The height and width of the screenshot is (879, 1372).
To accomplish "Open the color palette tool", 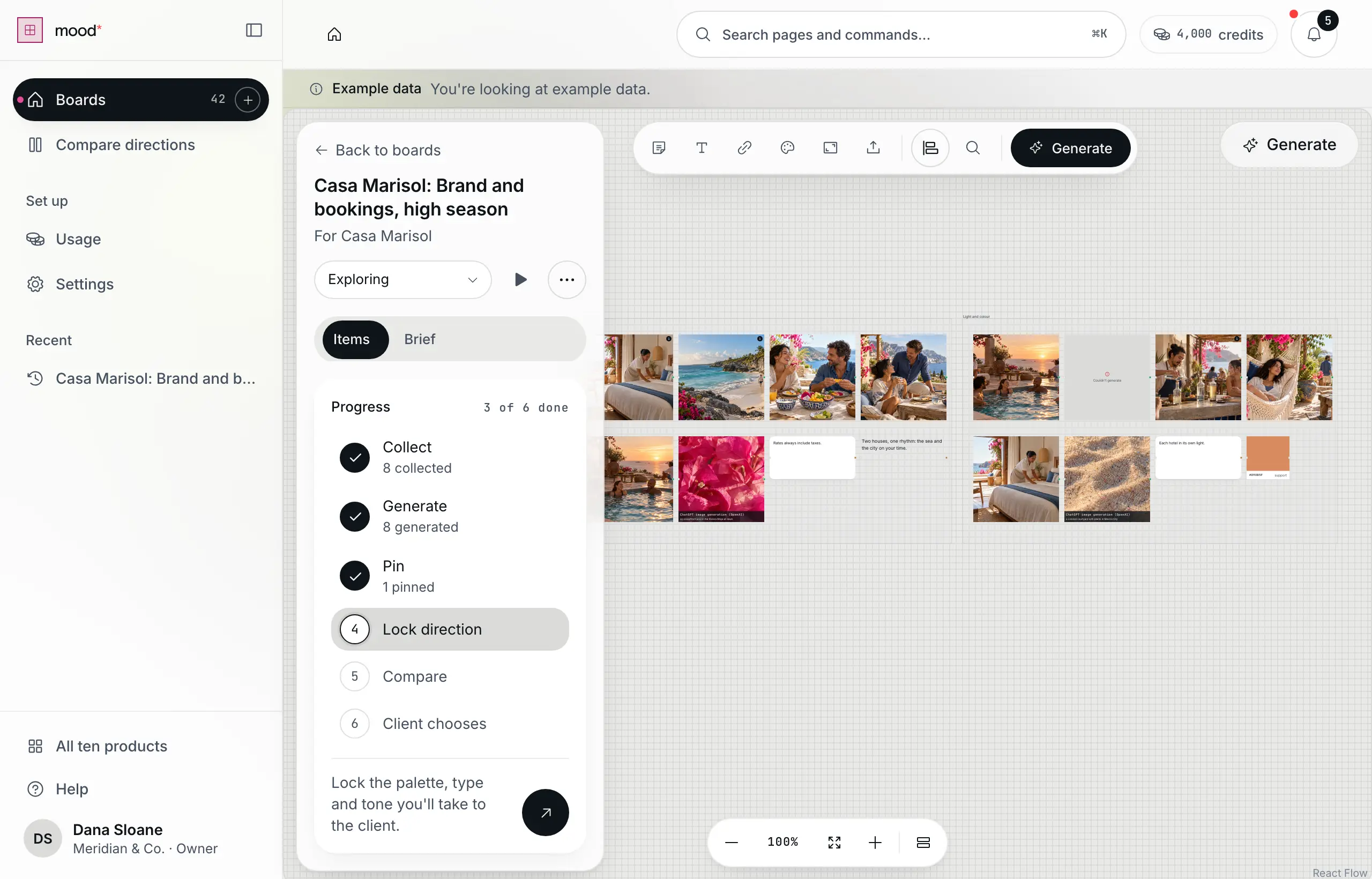I will pos(787,148).
